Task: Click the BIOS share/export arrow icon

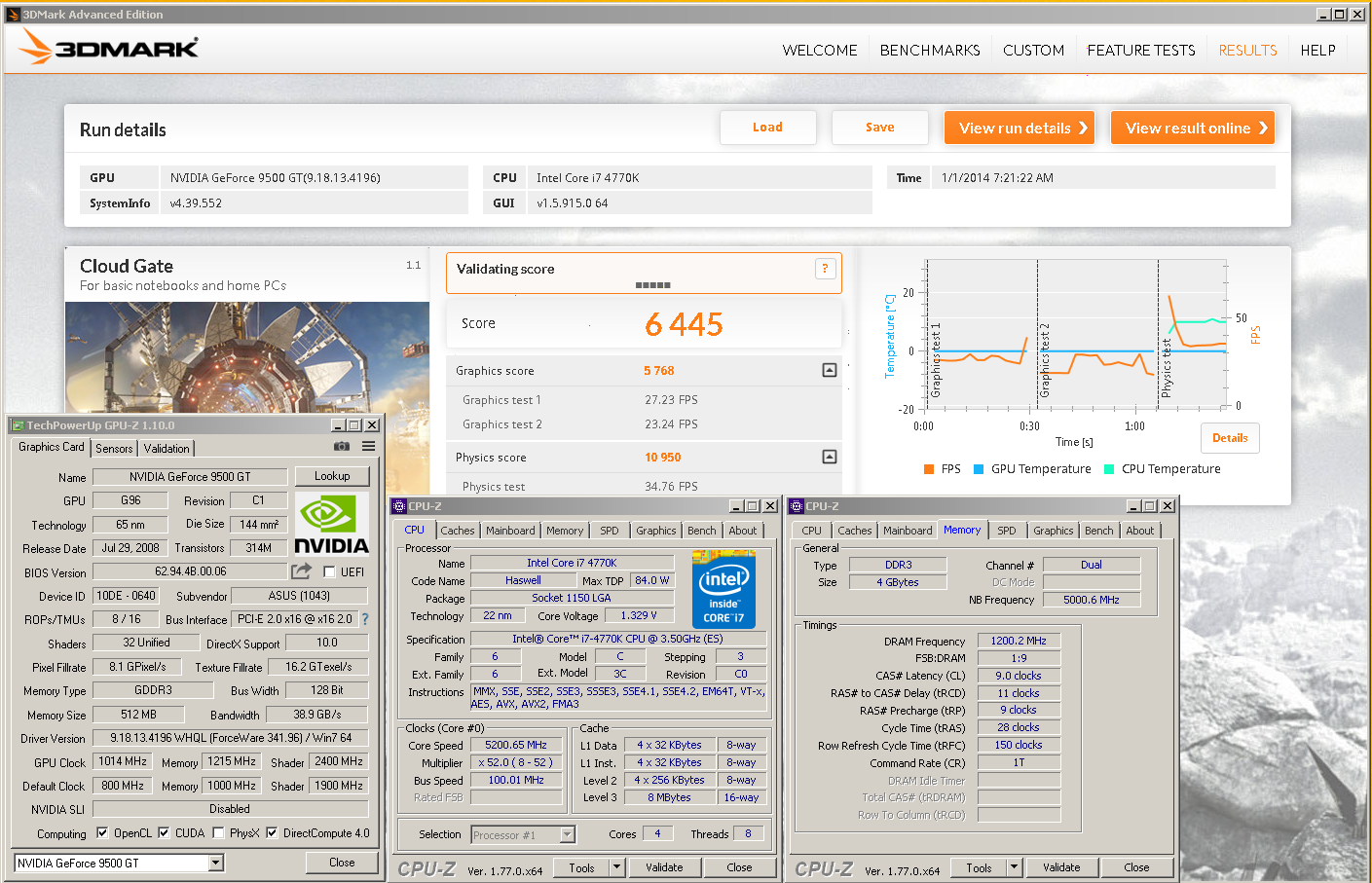Action: click(x=302, y=570)
